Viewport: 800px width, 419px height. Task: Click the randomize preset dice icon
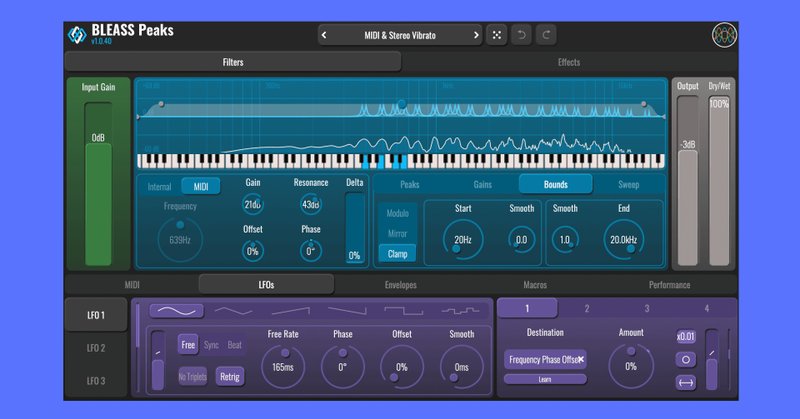496,35
